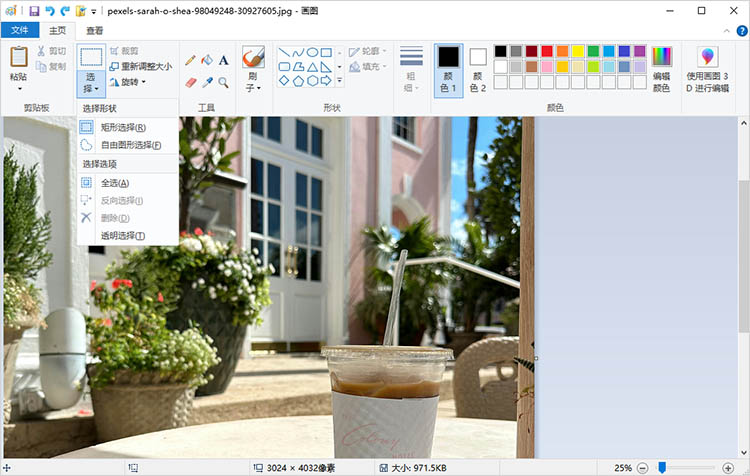750x476 pixels.
Task: Choose 自由图形选择 free-form selection
Action: pyautogui.click(x=130, y=145)
